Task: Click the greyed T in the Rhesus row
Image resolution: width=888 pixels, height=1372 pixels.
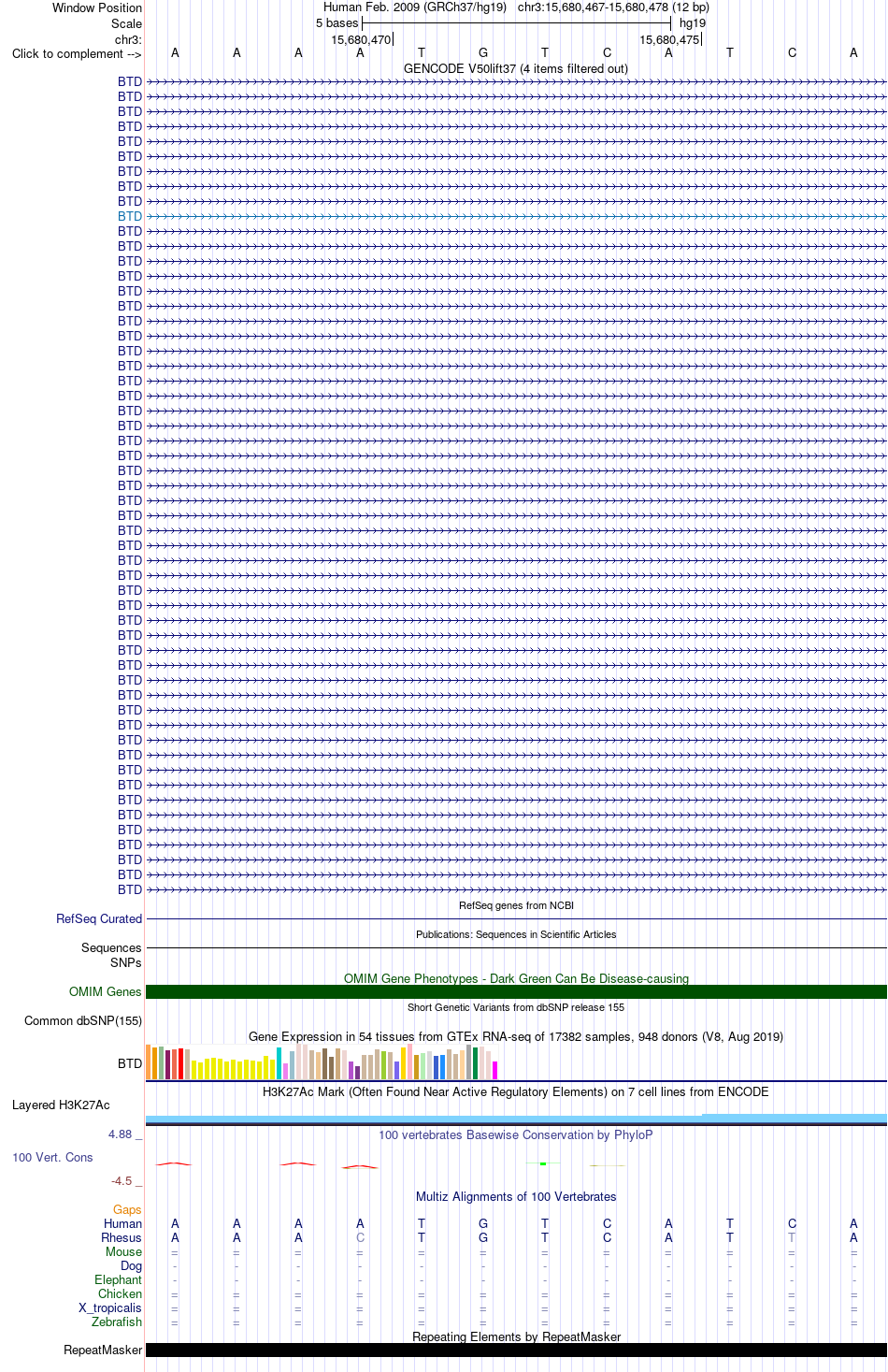Action: (x=792, y=1238)
